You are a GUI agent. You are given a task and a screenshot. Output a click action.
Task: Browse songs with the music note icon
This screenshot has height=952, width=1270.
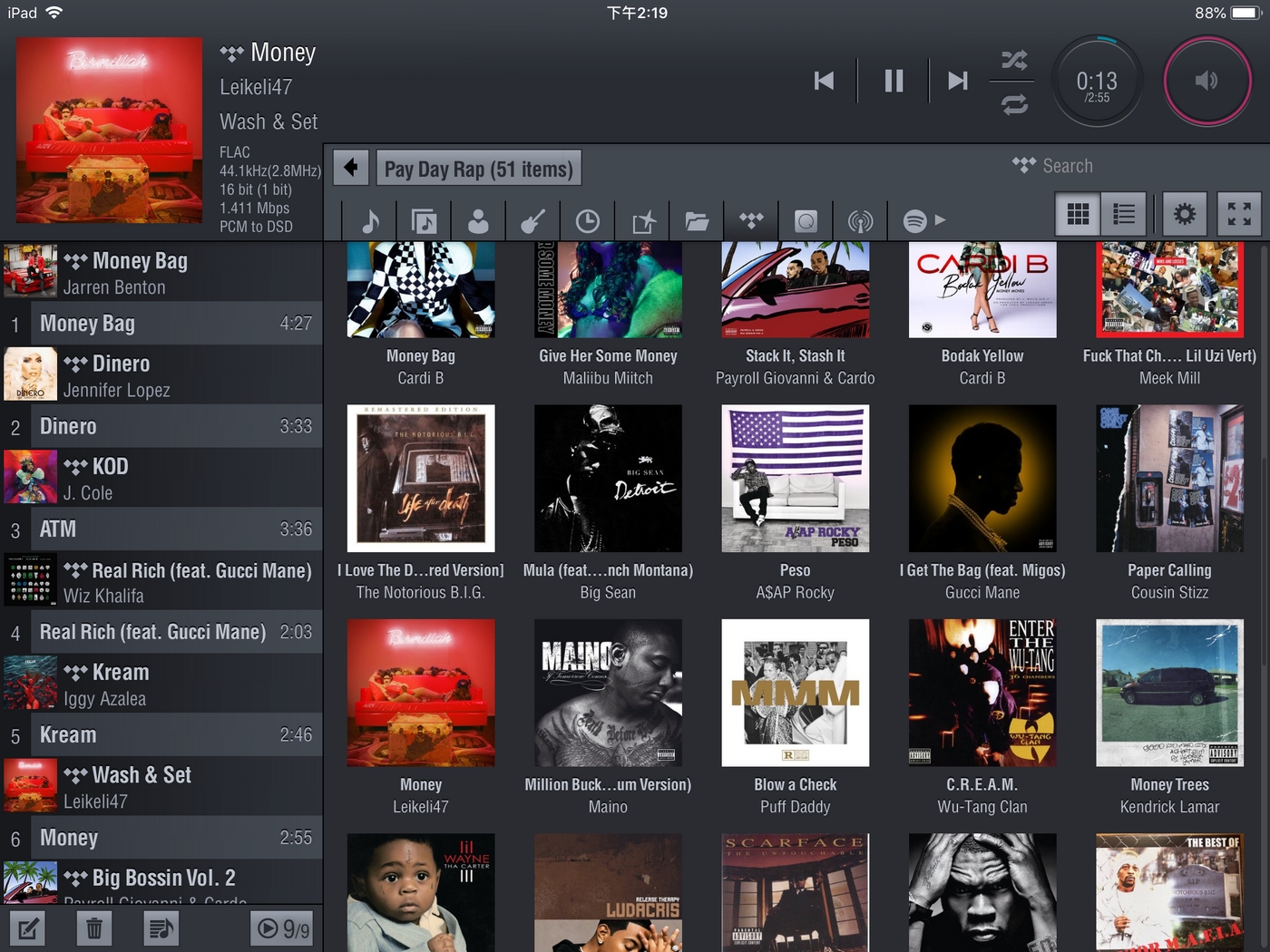(370, 220)
